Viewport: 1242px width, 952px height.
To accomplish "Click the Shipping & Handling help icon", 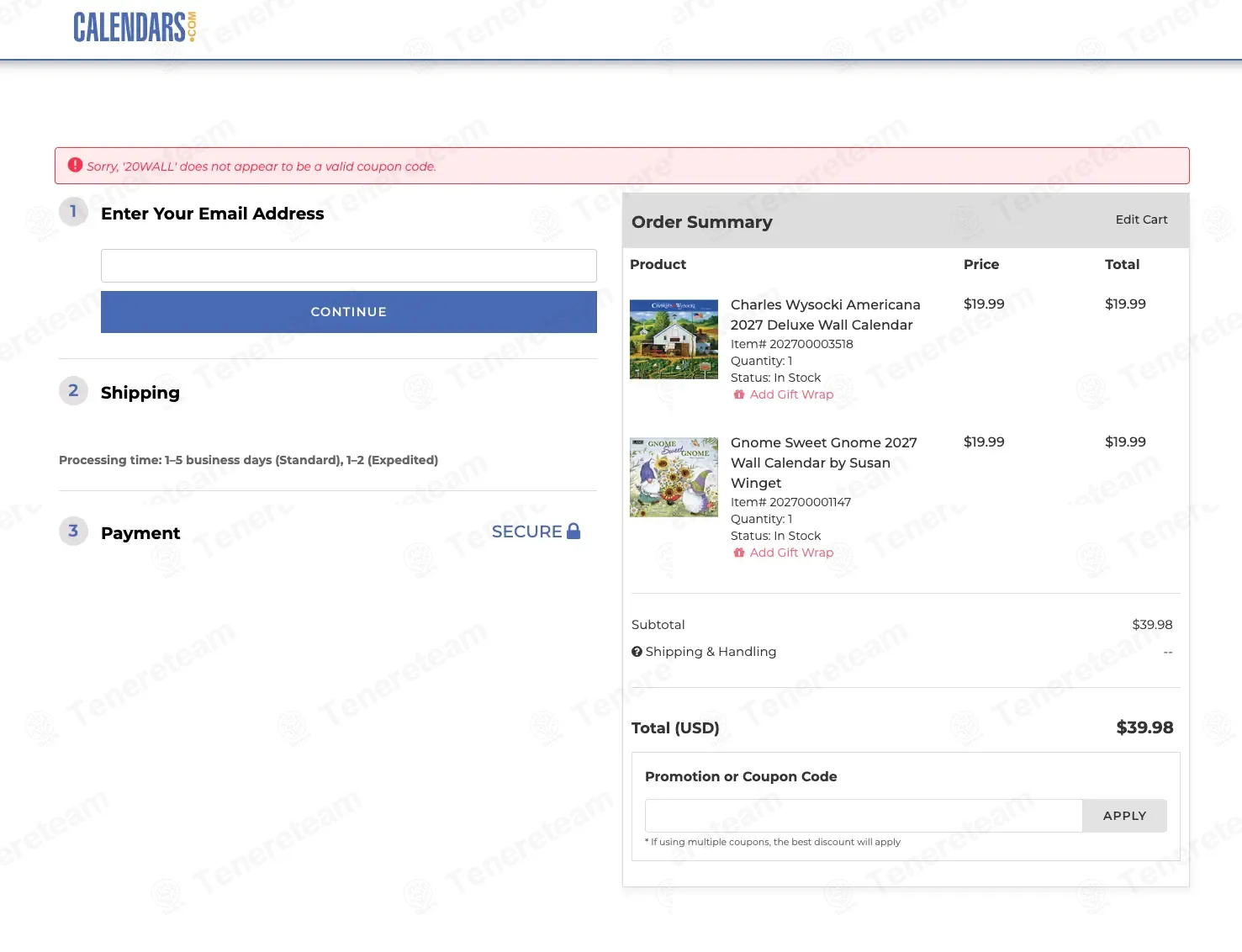I will (637, 652).
